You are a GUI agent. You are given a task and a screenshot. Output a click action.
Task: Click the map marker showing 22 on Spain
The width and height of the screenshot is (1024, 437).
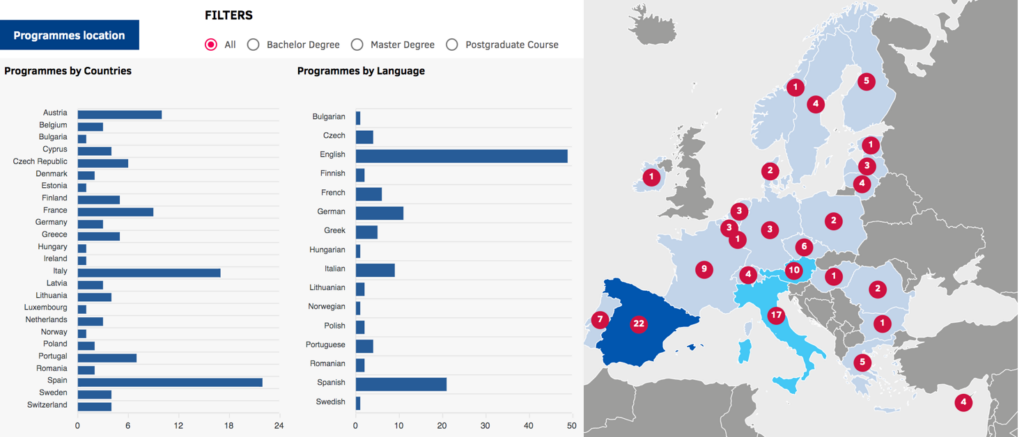coord(639,323)
